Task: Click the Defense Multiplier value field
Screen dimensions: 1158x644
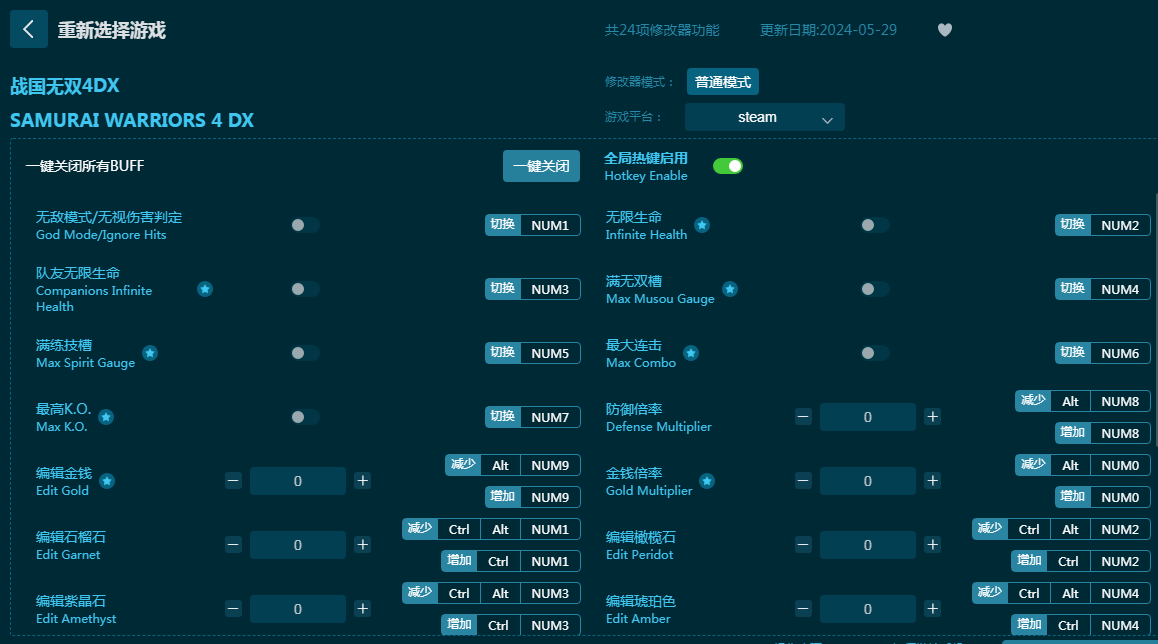Action: tap(868, 417)
